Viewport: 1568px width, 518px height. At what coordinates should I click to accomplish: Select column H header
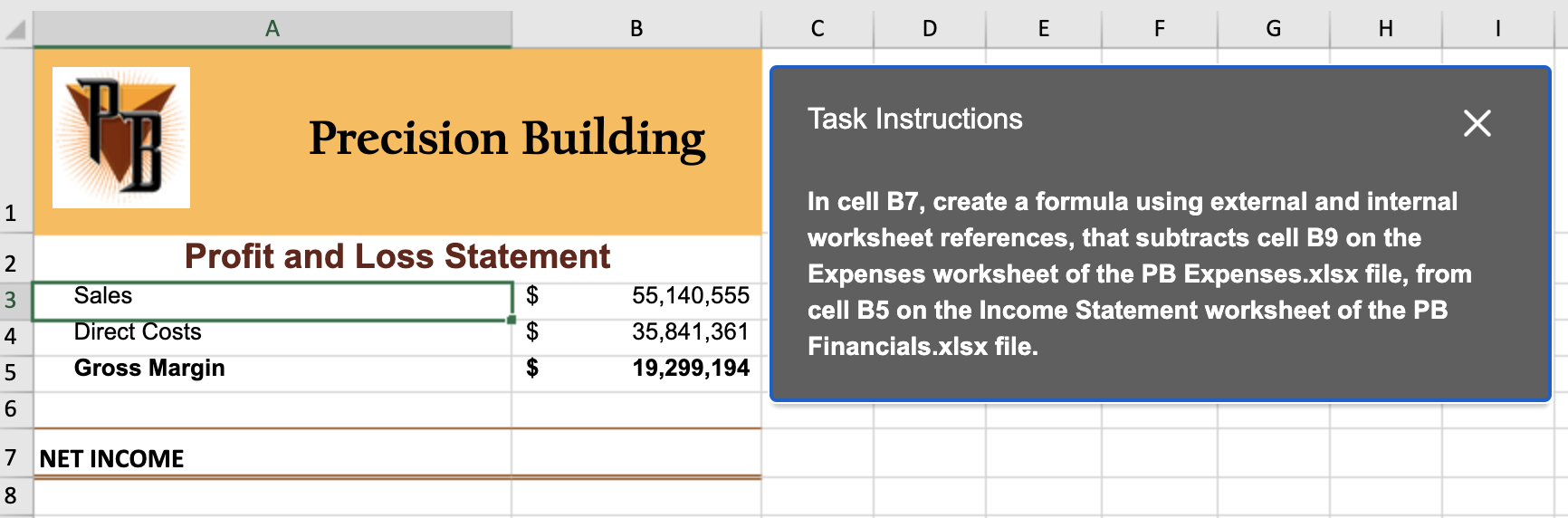[x=1386, y=29]
